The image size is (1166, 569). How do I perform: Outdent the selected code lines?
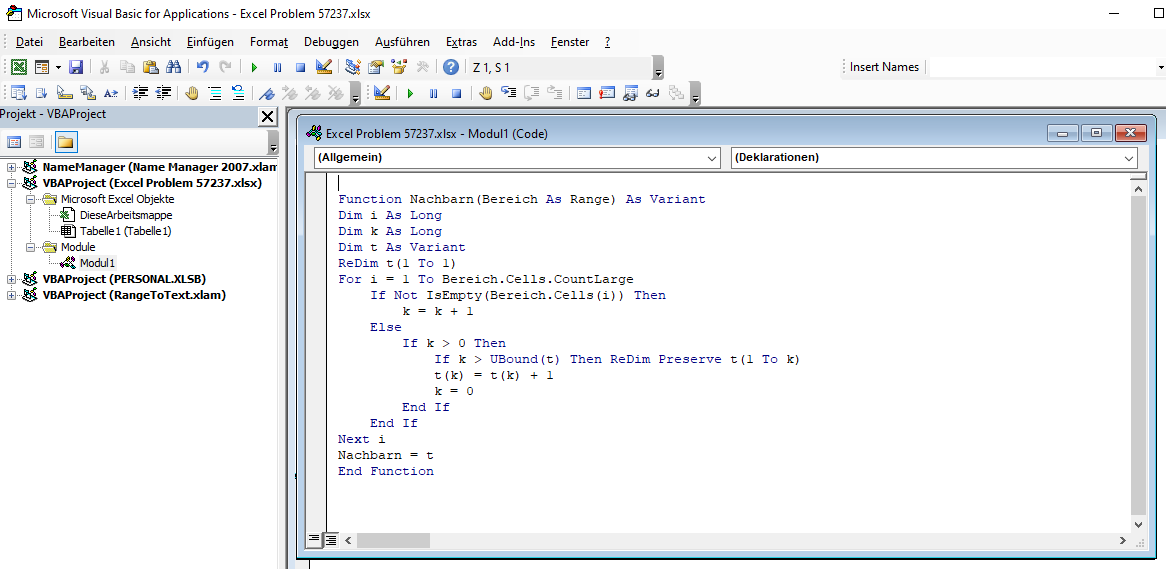163,94
